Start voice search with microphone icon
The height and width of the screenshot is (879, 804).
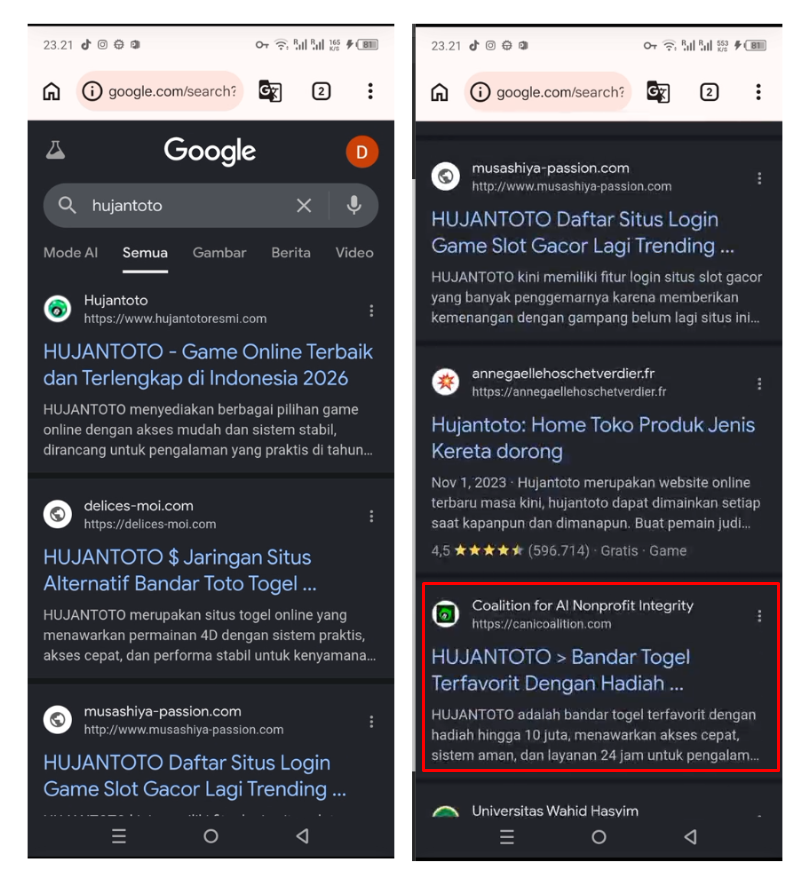(x=354, y=205)
